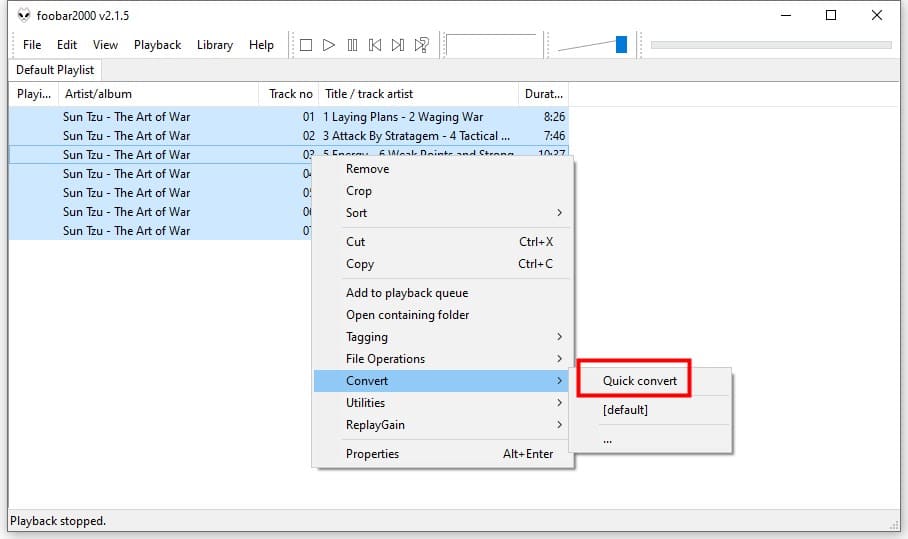This screenshot has height=539, width=908.
Task: Start playback with the Play button
Action: click(x=329, y=45)
